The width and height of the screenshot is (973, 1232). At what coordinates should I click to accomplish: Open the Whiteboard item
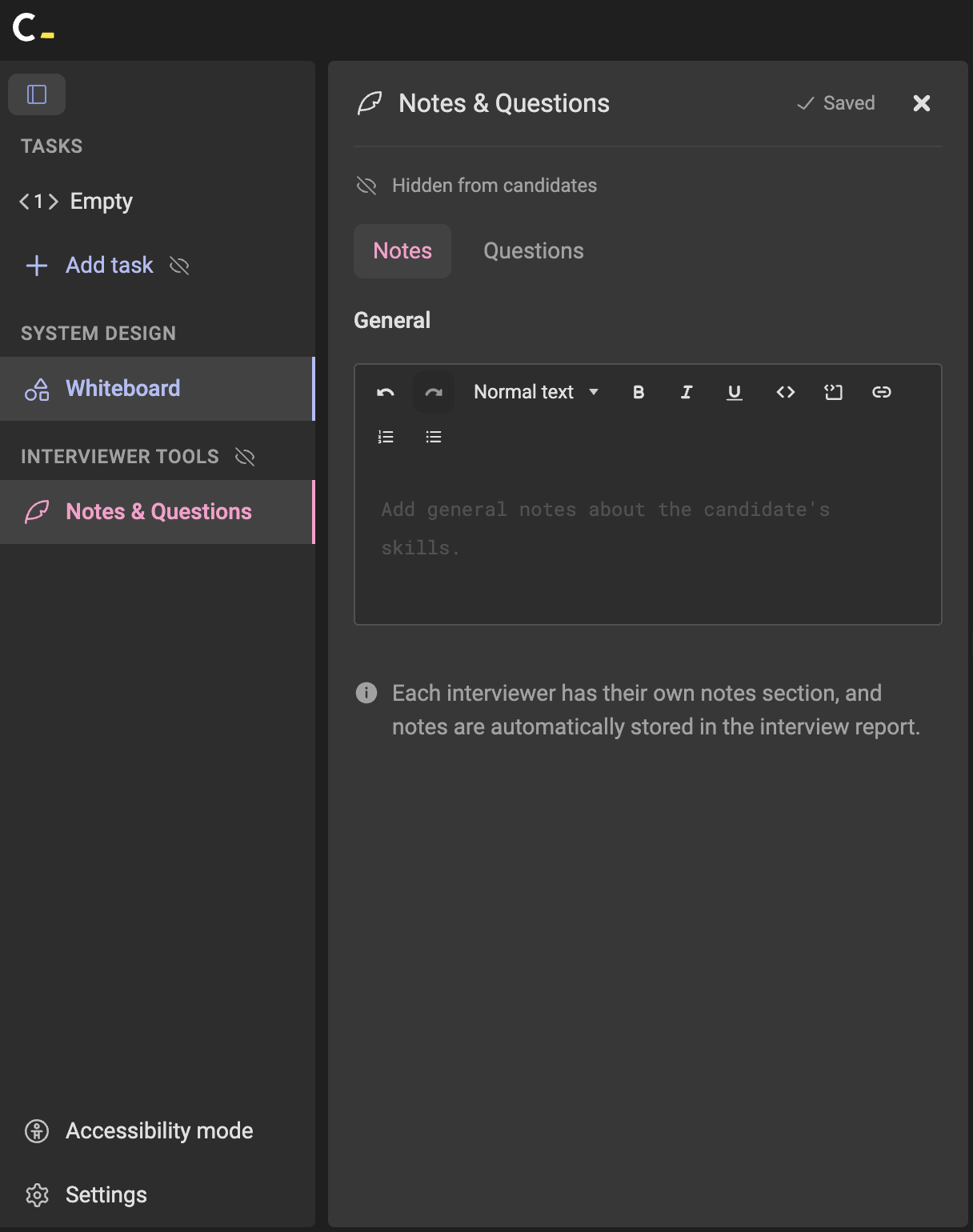157,389
